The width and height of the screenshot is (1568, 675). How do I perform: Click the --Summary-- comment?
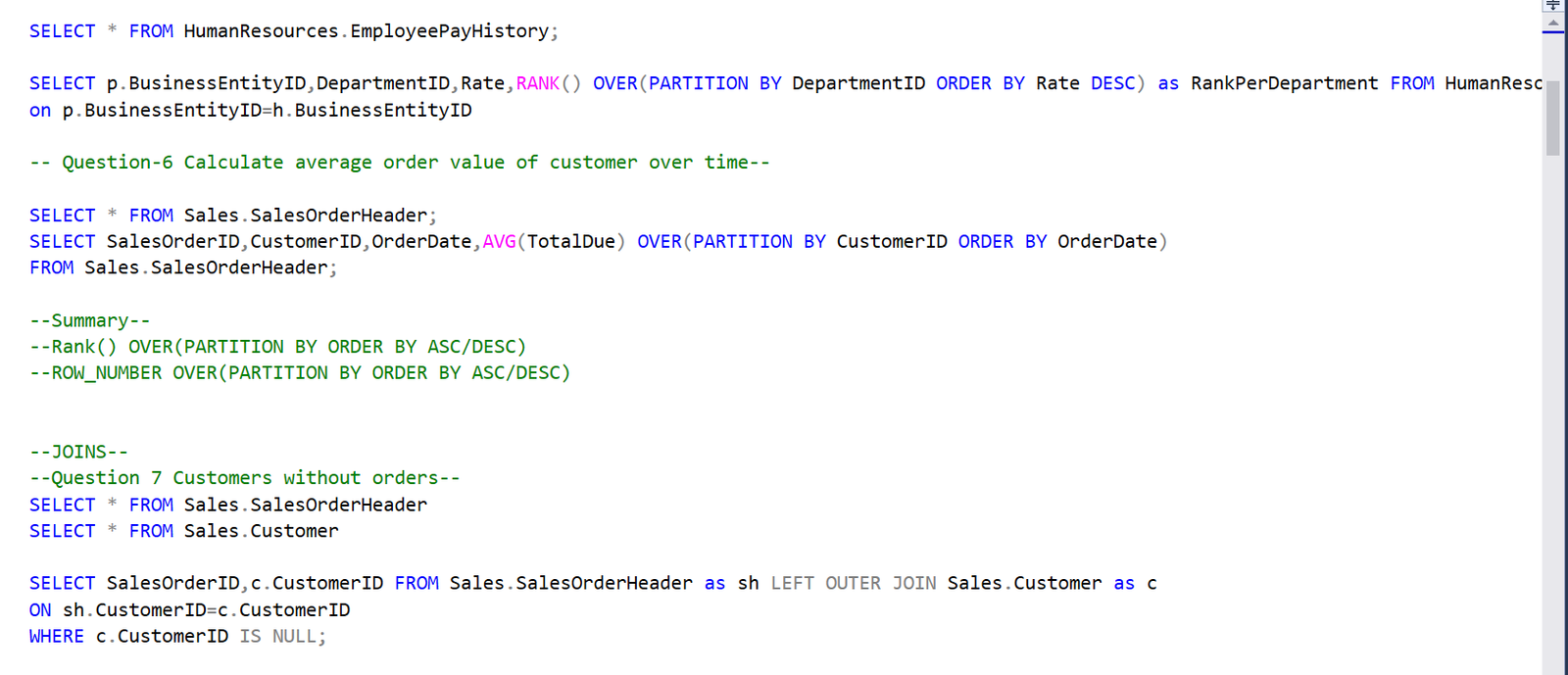pos(89,320)
